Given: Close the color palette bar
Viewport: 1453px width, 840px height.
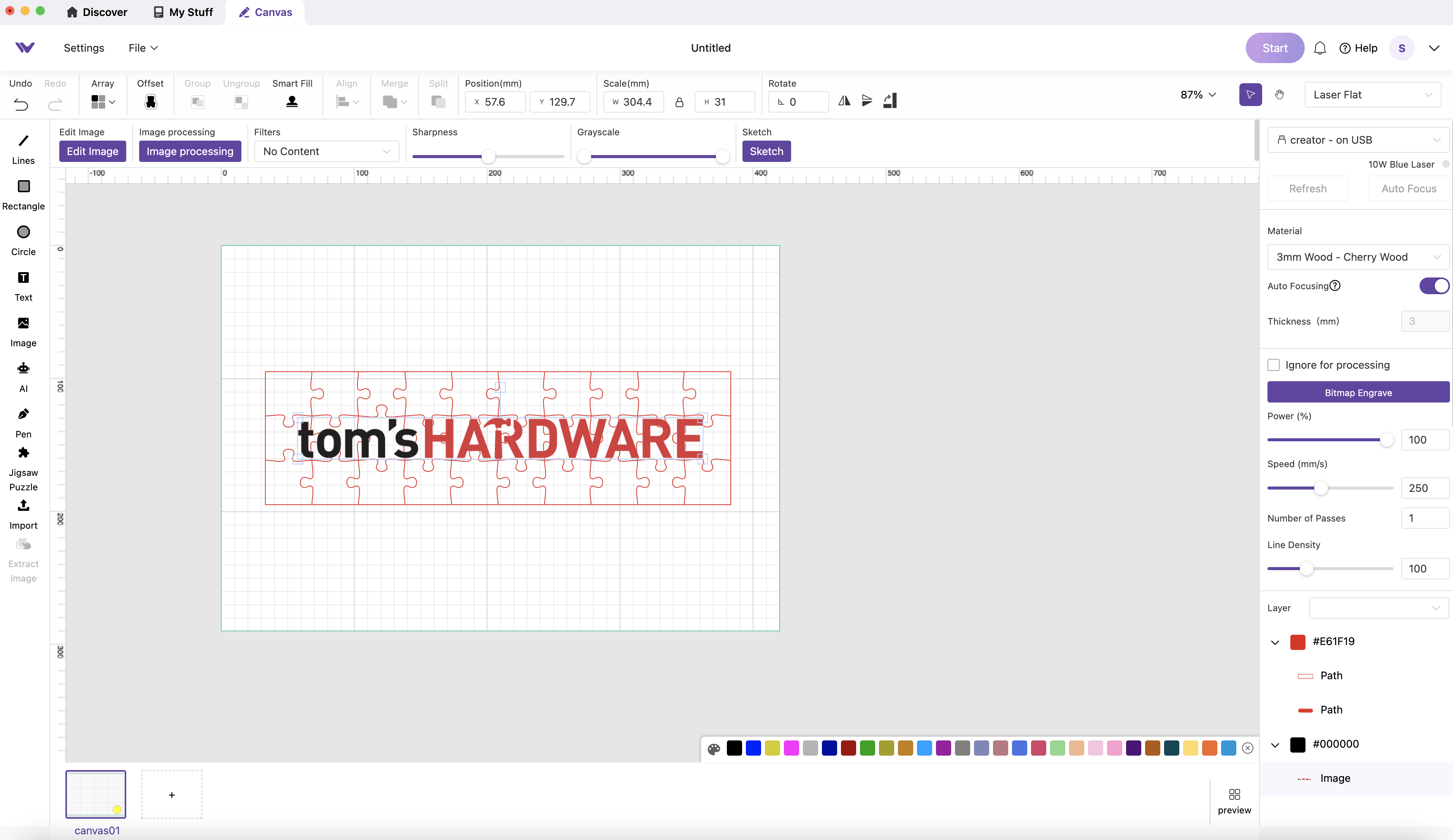Looking at the screenshot, I should pos(1248,748).
